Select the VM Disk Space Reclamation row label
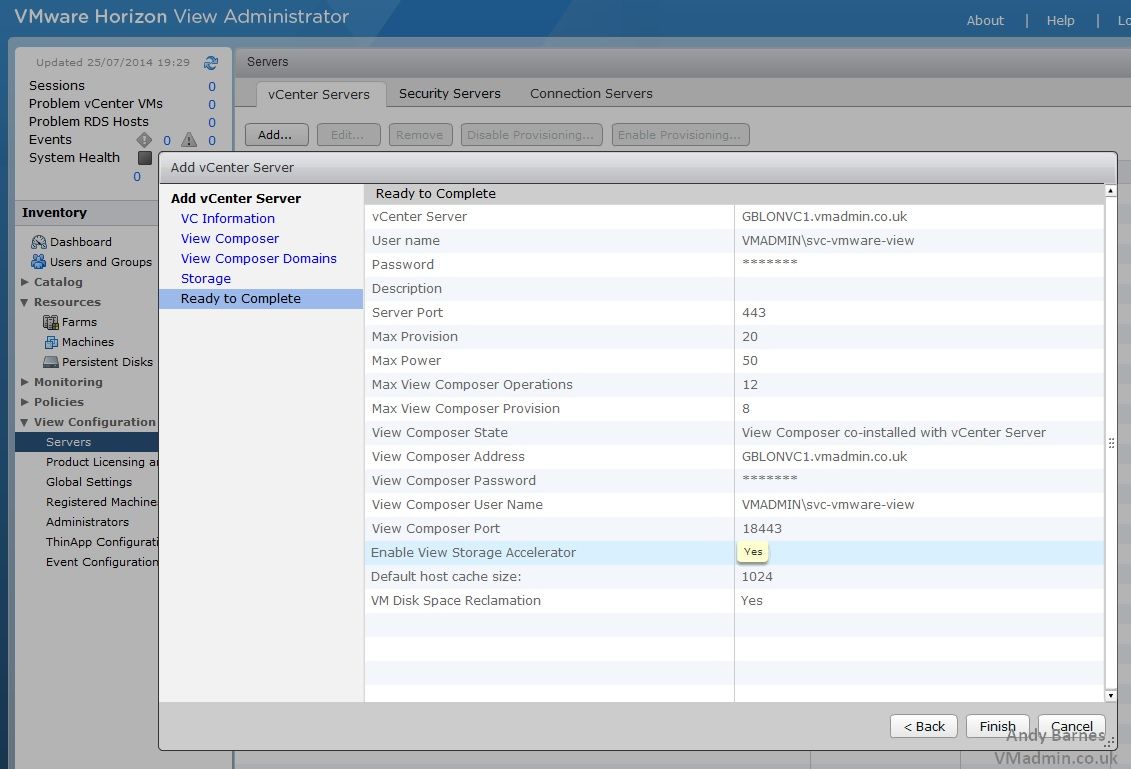This screenshot has width=1131, height=769. click(x=456, y=601)
